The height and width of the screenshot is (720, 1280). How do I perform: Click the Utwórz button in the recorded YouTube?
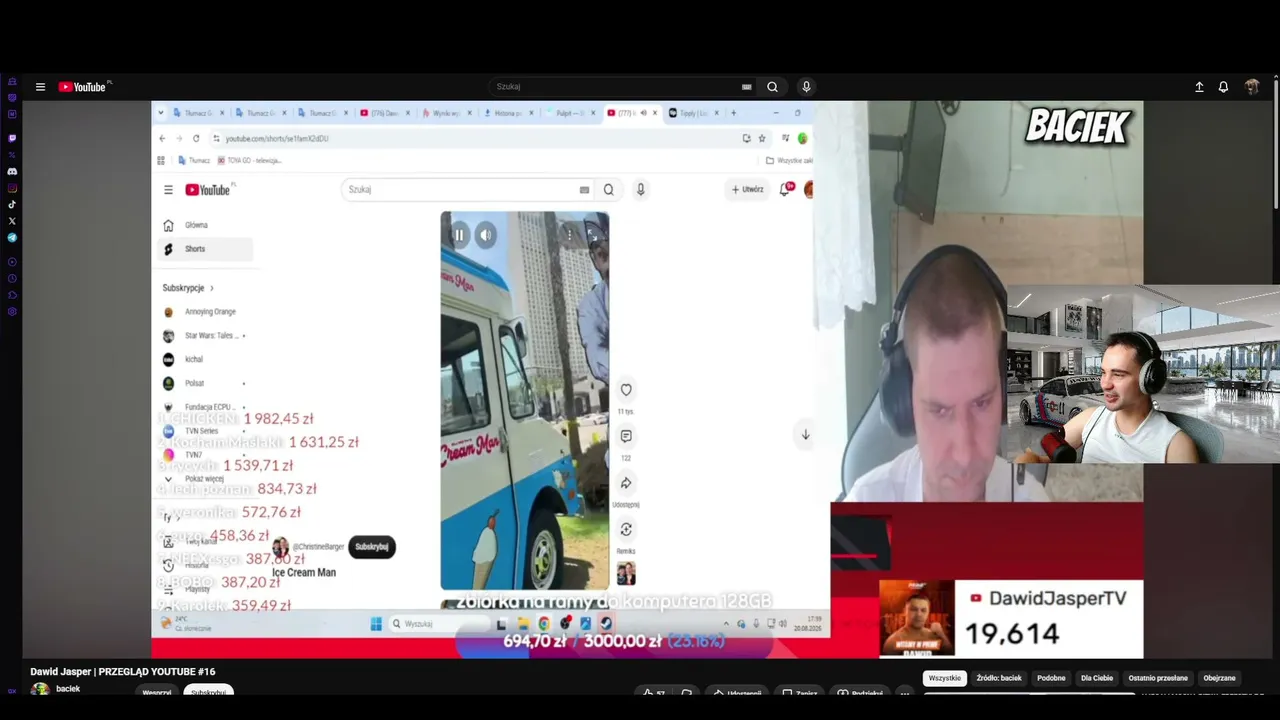(x=747, y=189)
